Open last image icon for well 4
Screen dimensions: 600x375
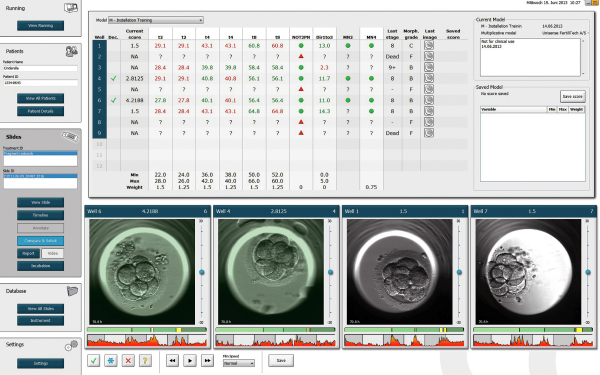tap(429, 78)
